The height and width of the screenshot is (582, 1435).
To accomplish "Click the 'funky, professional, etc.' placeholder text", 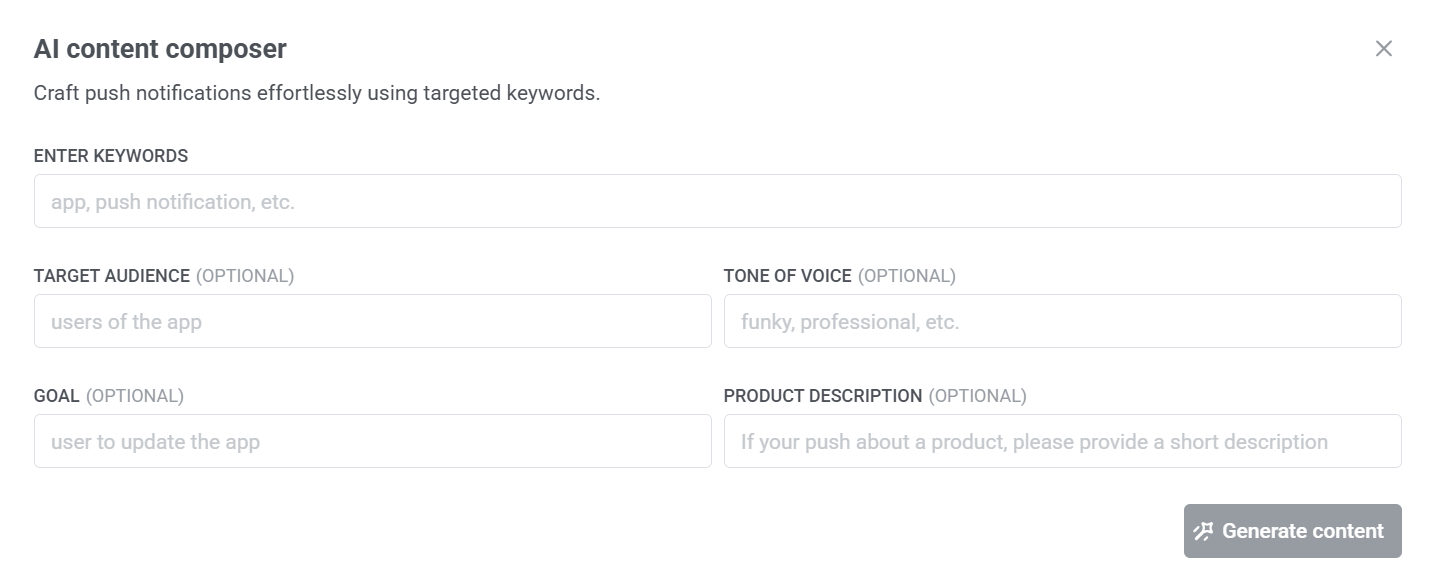I will (x=850, y=322).
